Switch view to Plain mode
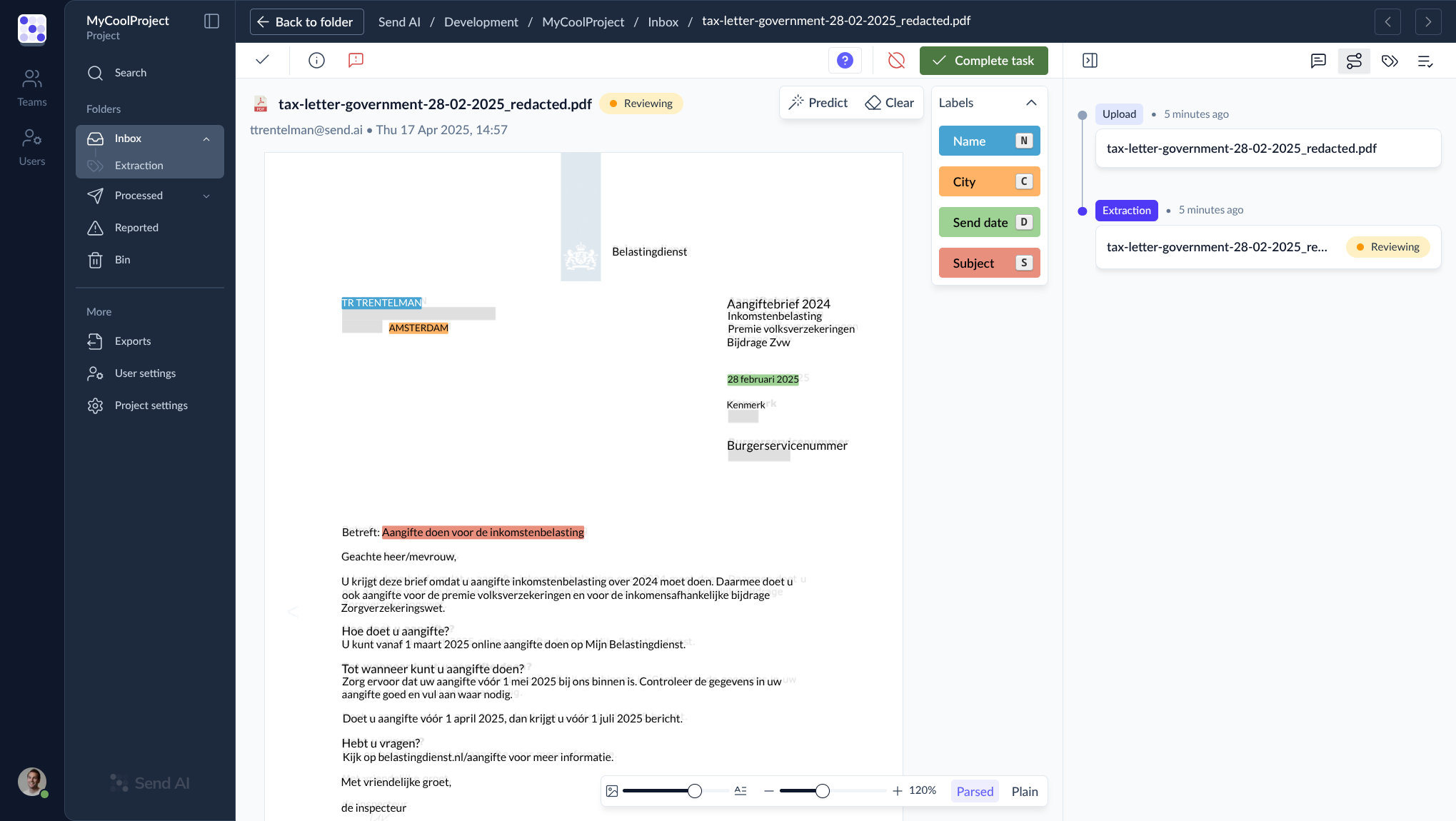The width and height of the screenshot is (1456, 821). 1024,791
